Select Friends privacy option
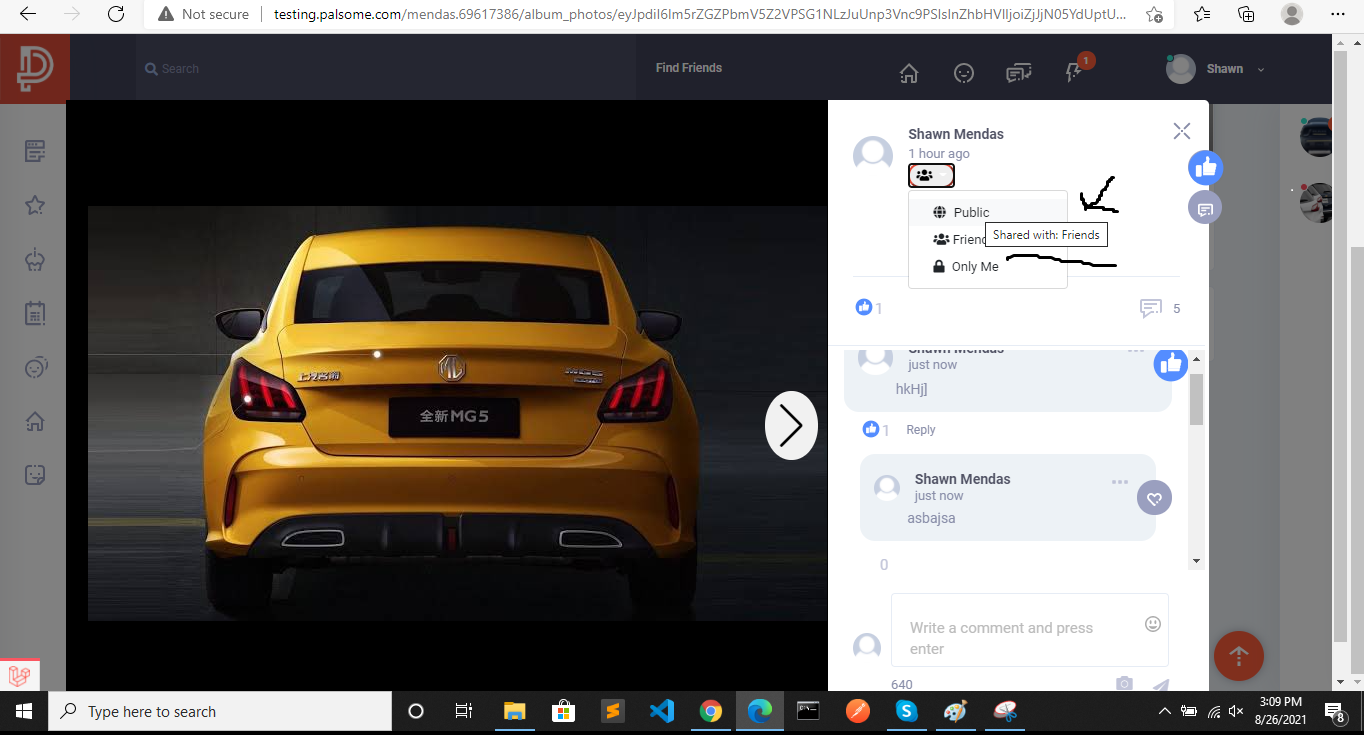This screenshot has height=735, width=1364. coord(988,239)
